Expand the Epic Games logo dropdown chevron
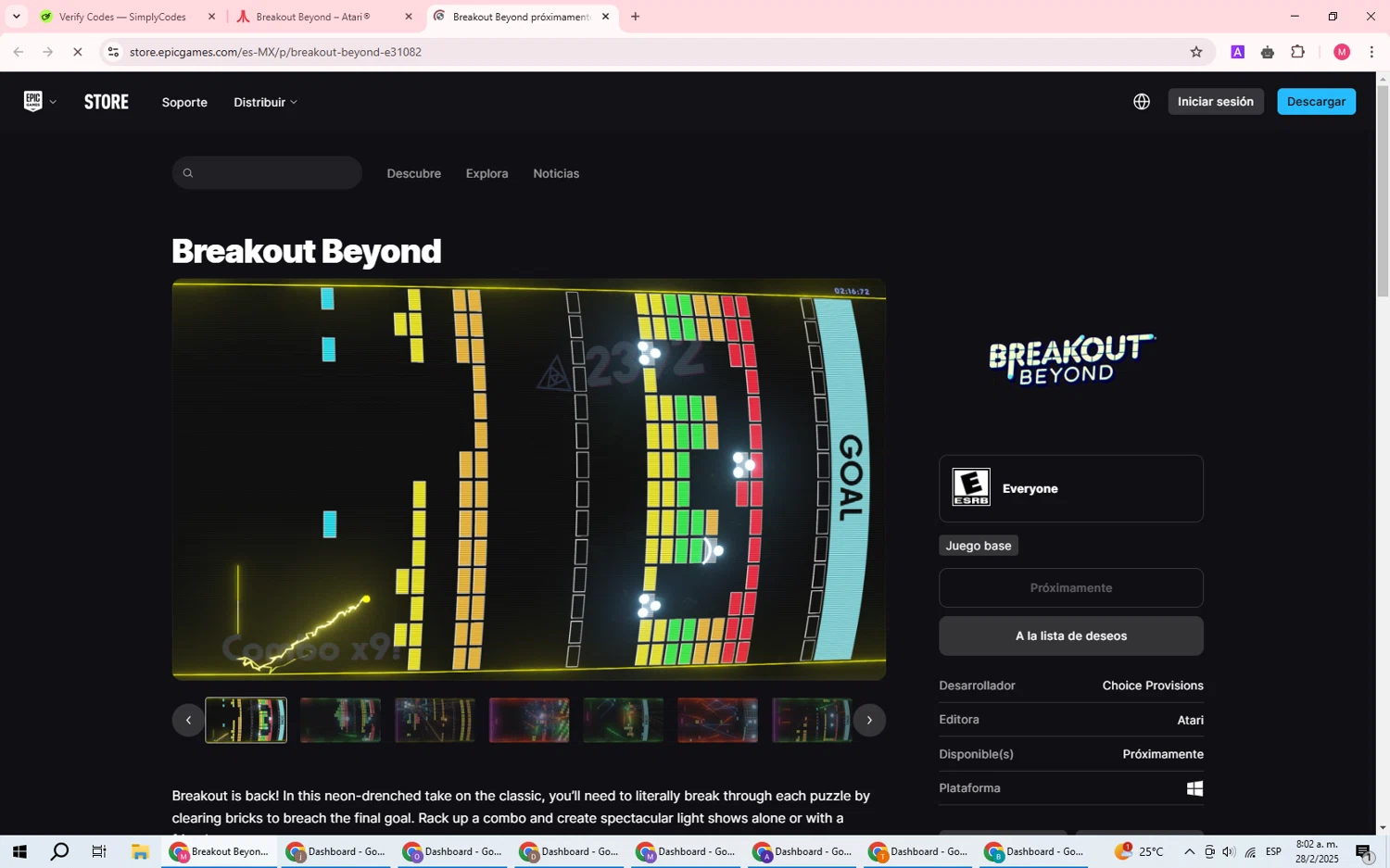The image size is (1390, 868). [53, 102]
